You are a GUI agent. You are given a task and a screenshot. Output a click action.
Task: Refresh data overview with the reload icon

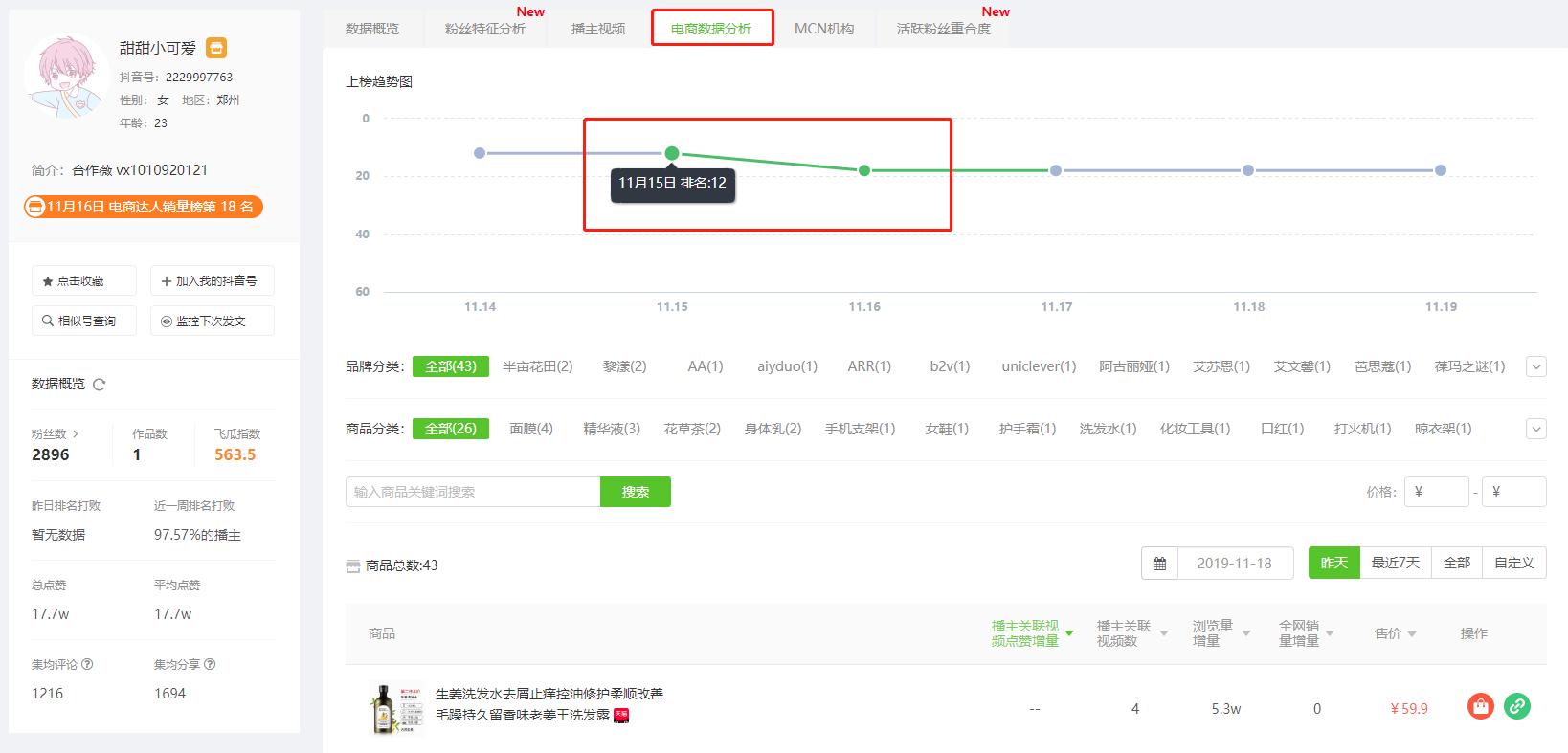pos(99,385)
